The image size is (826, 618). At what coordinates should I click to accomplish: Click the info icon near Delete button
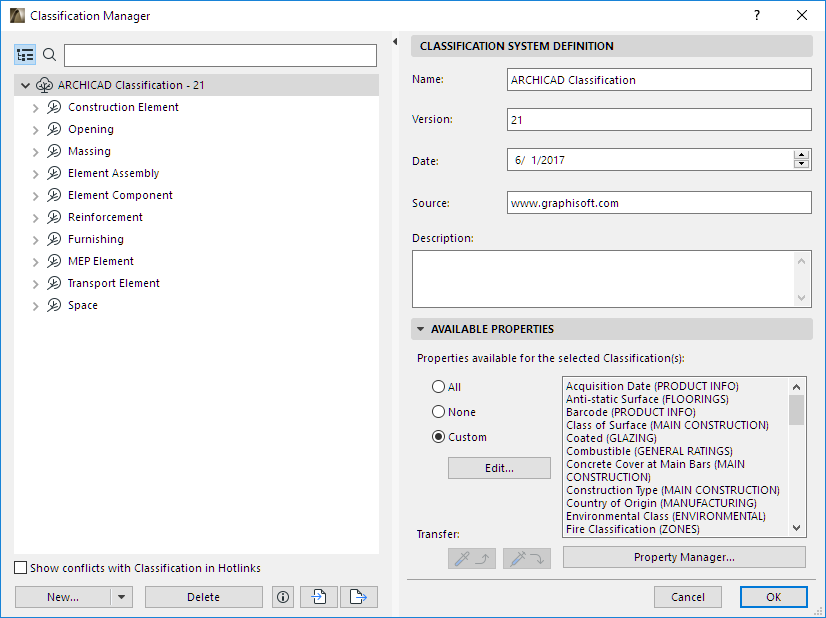tap(282, 596)
